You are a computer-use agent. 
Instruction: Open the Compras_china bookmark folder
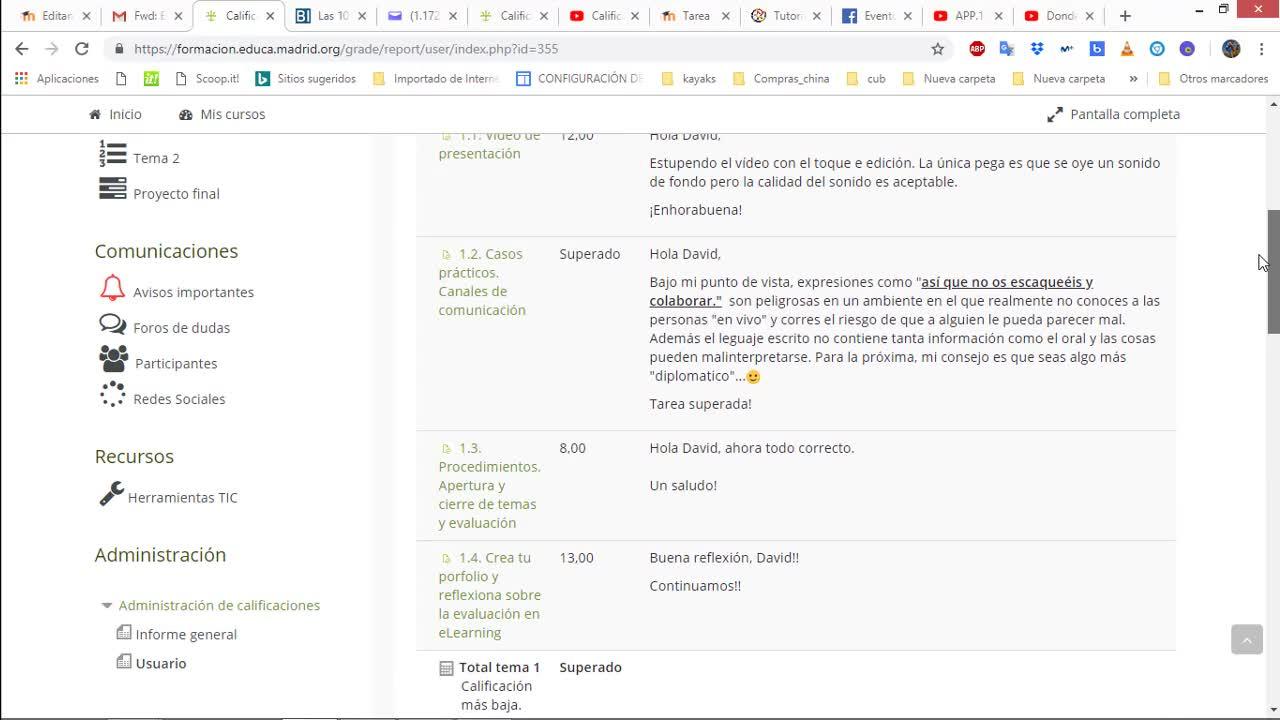tap(781, 78)
